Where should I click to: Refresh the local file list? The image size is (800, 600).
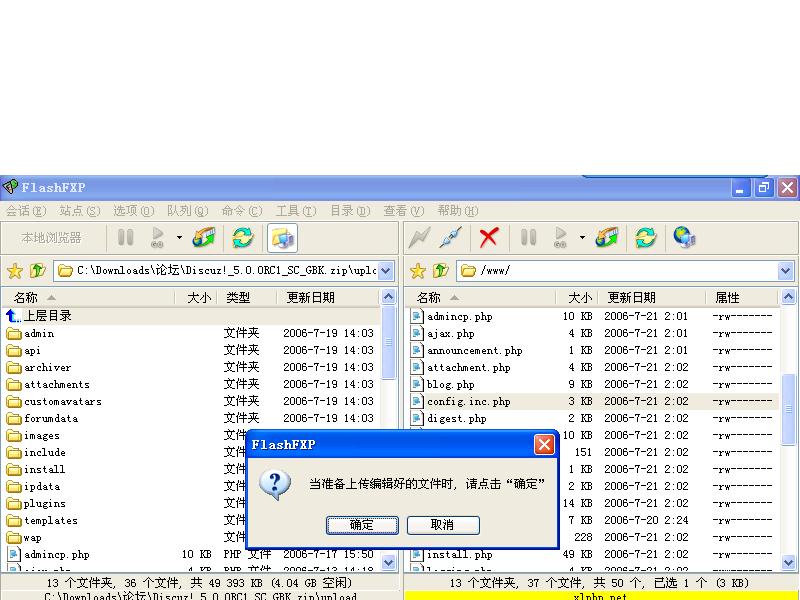(x=243, y=238)
